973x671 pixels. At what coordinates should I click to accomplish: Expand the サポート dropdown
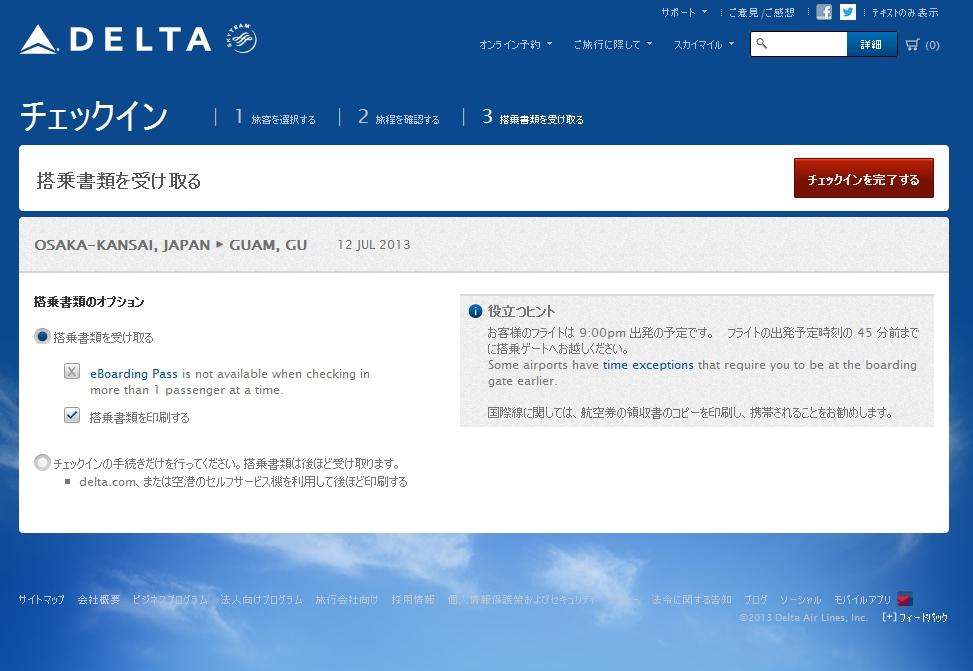tap(684, 12)
